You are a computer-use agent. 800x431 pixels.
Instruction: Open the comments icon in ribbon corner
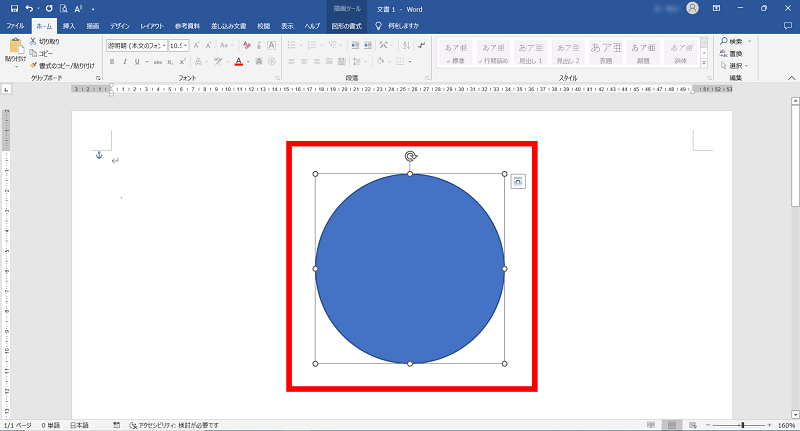pos(788,26)
